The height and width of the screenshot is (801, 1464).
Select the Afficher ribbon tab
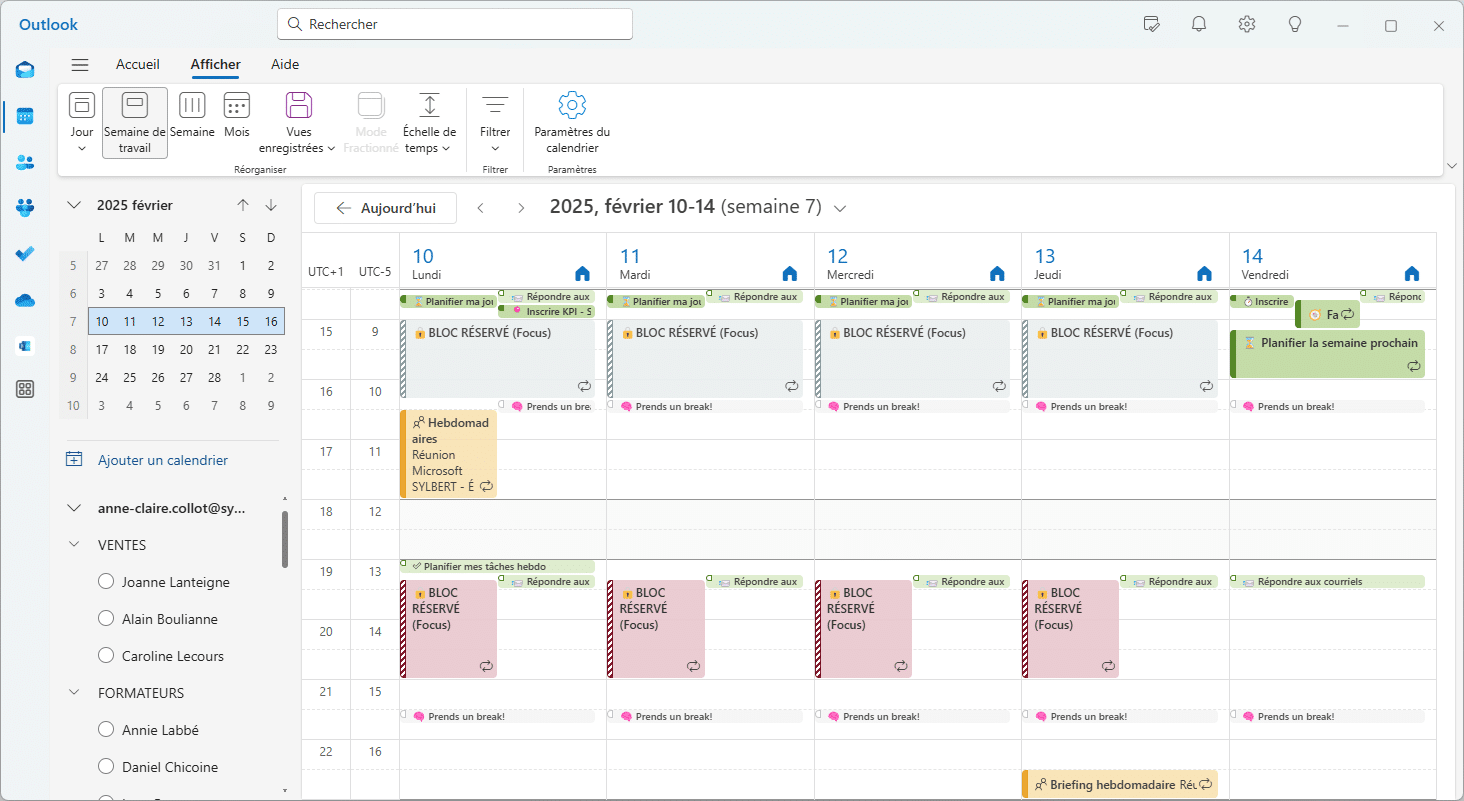(216, 65)
